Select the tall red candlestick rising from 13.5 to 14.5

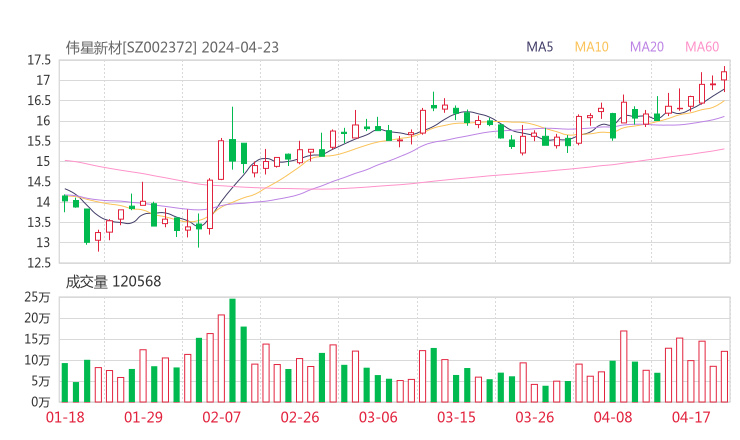[x=210, y=204]
